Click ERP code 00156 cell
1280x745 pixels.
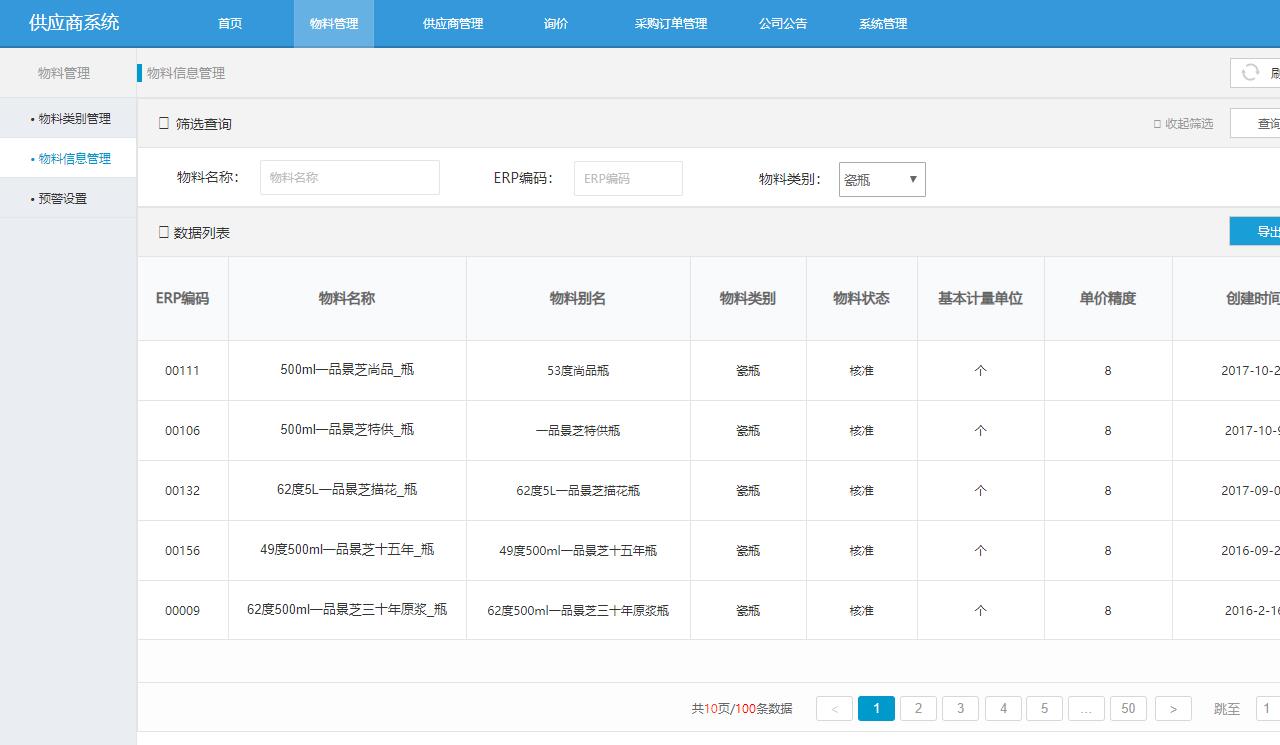[x=183, y=550]
